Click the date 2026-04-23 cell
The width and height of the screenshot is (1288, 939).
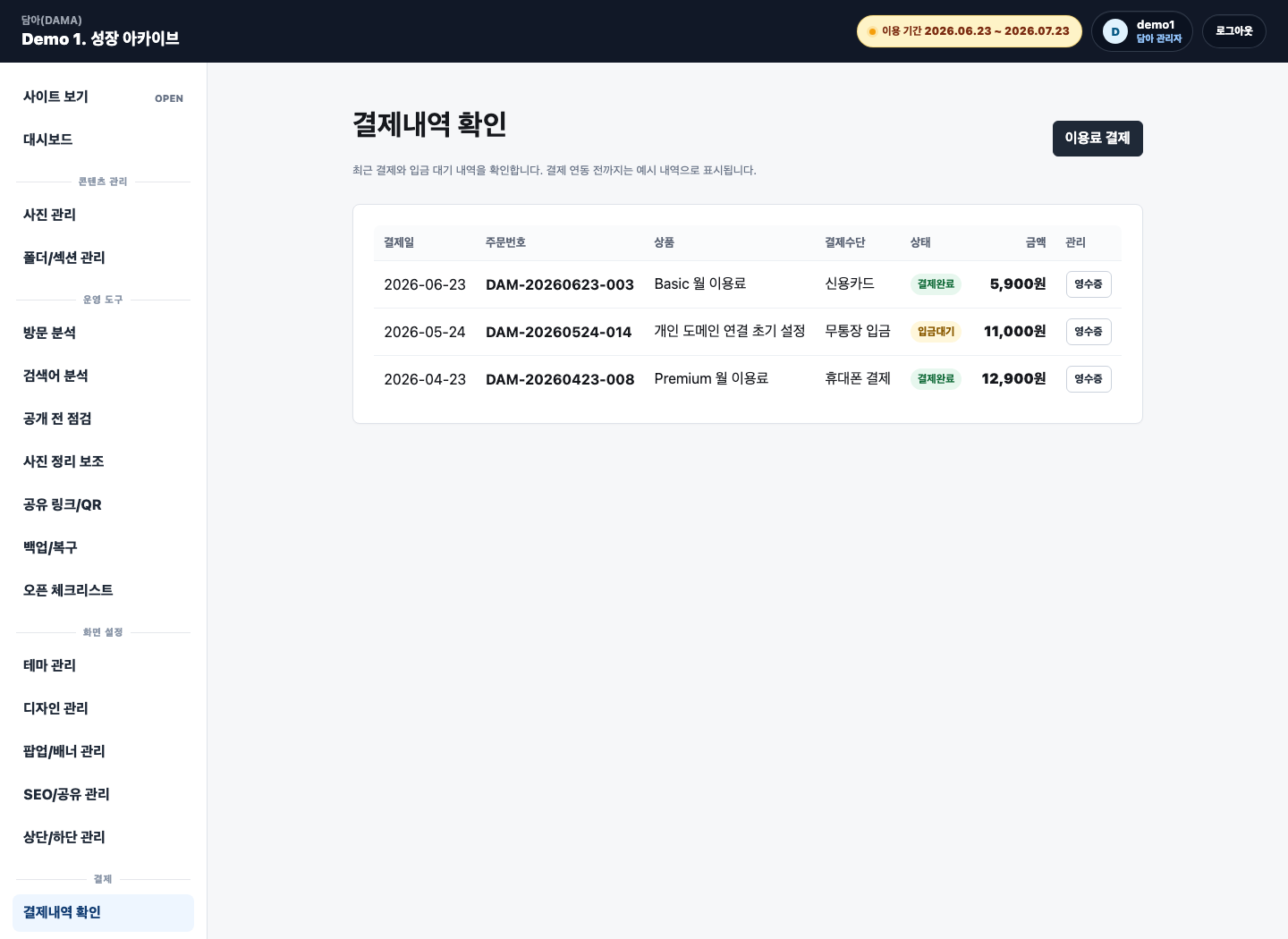tap(425, 379)
